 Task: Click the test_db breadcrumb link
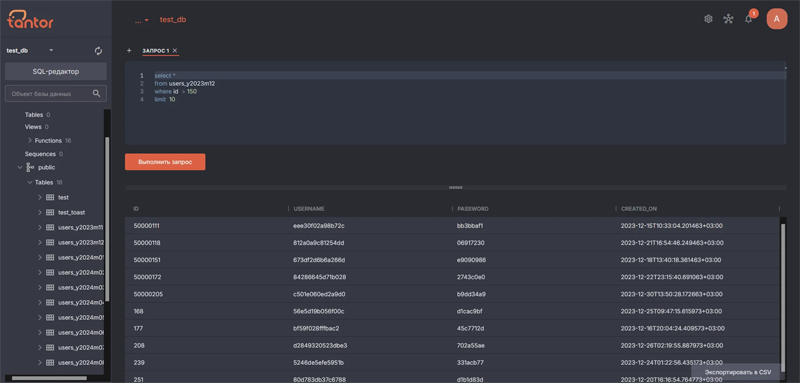pyautogui.click(x=173, y=20)
